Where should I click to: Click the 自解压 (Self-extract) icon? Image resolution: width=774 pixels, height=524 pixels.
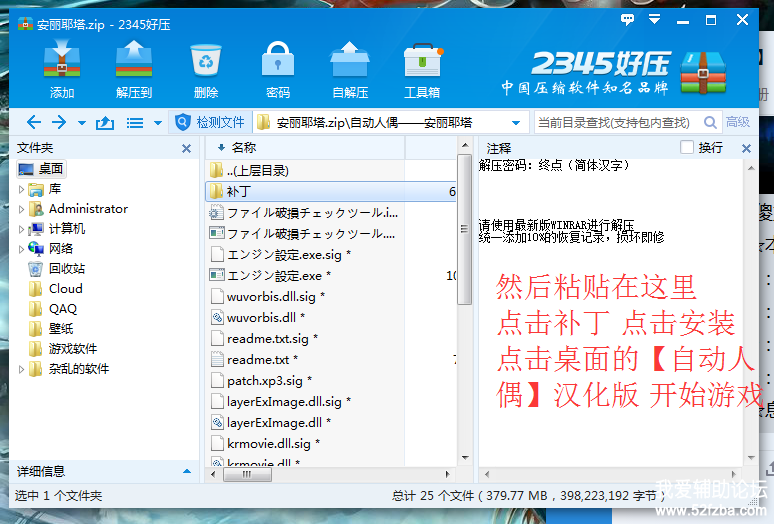pos(350,69)
